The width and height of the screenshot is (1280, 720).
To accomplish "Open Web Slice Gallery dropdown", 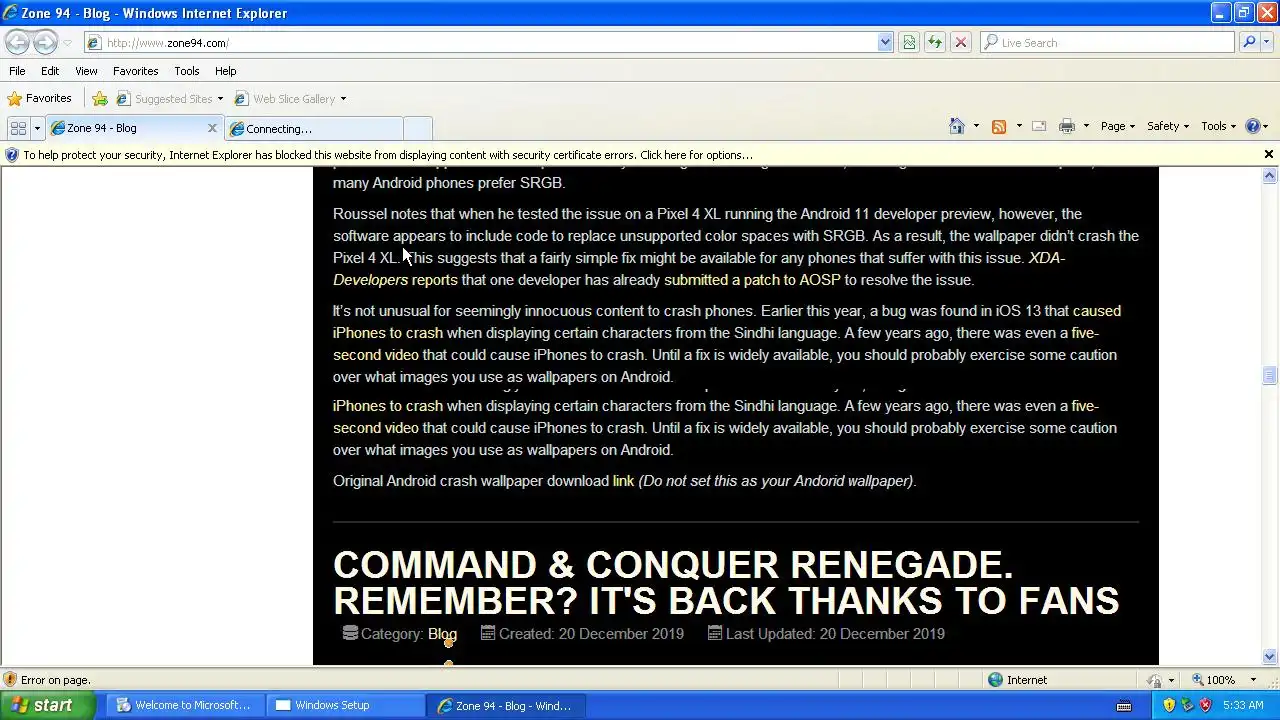I will (290, 99).
